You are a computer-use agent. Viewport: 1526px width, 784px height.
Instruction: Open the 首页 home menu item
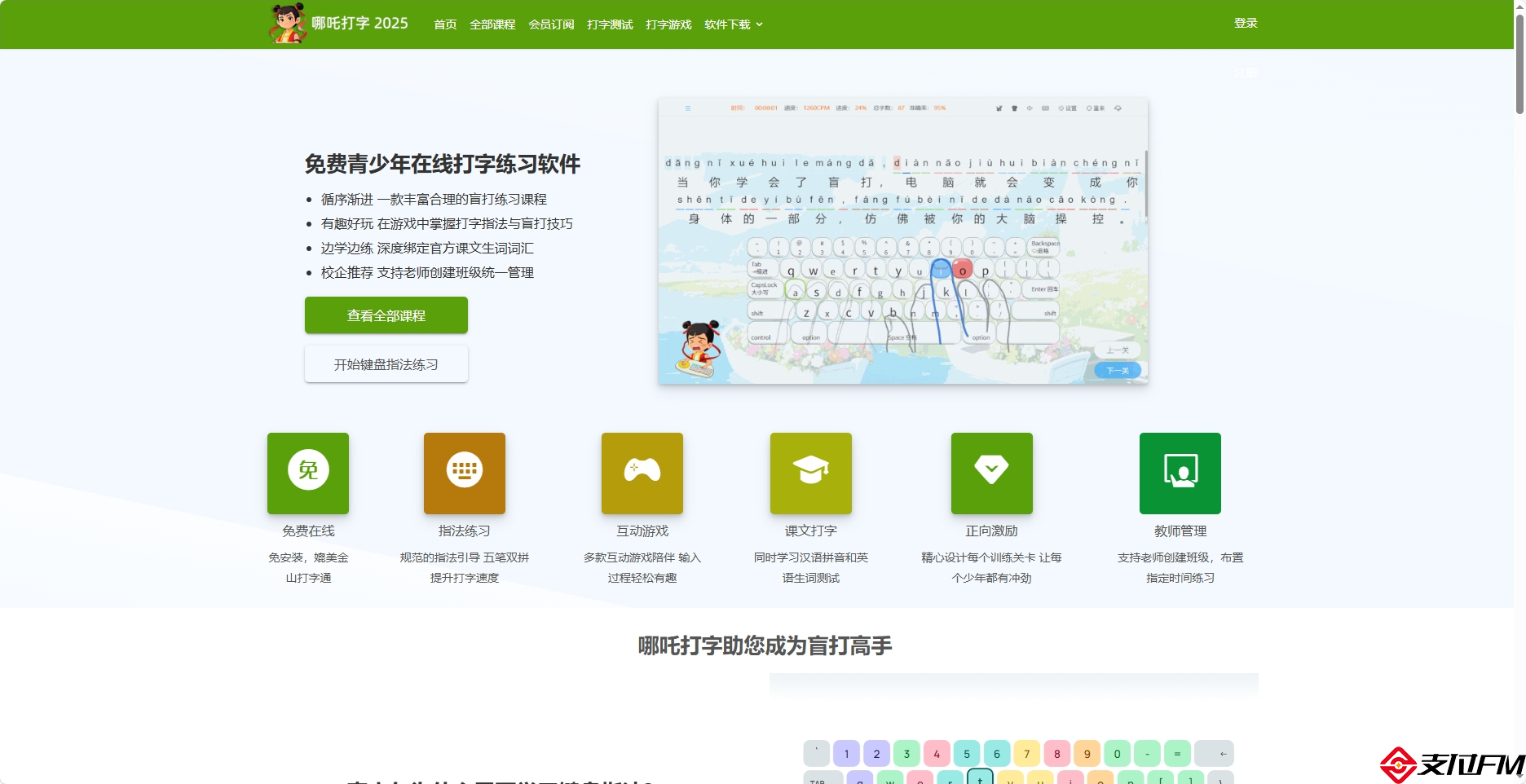tap(445, 24)
